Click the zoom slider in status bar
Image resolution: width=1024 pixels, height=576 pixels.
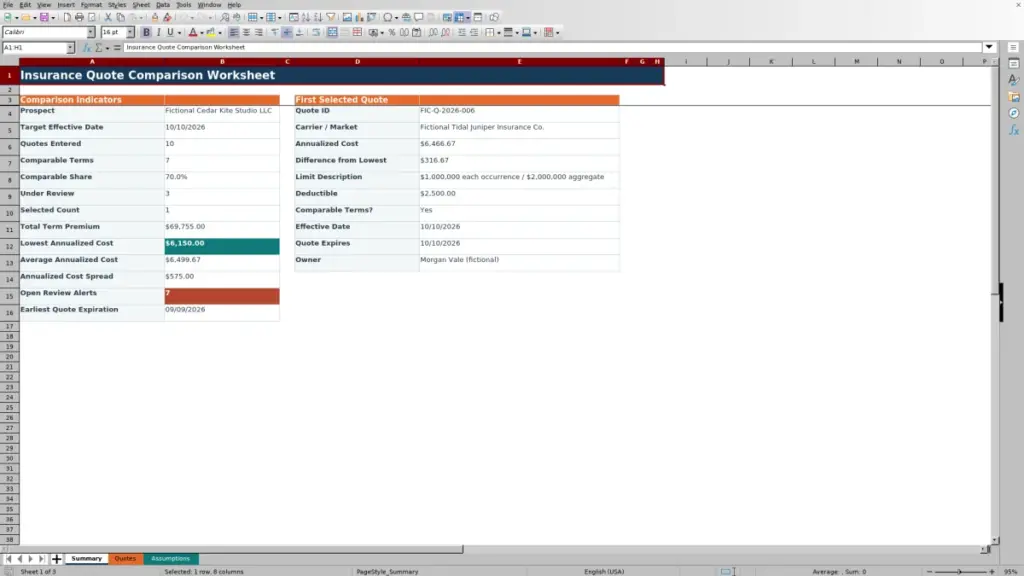click(960, 572)
